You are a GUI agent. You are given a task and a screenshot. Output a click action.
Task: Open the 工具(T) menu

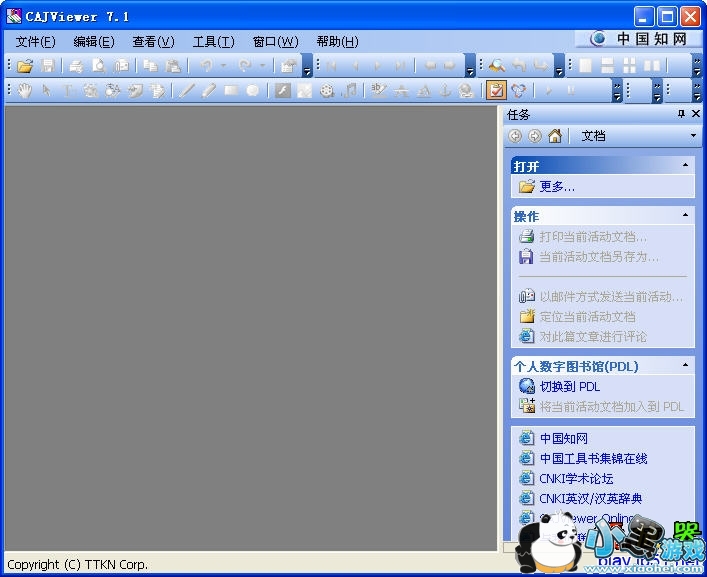coord(213,42)
